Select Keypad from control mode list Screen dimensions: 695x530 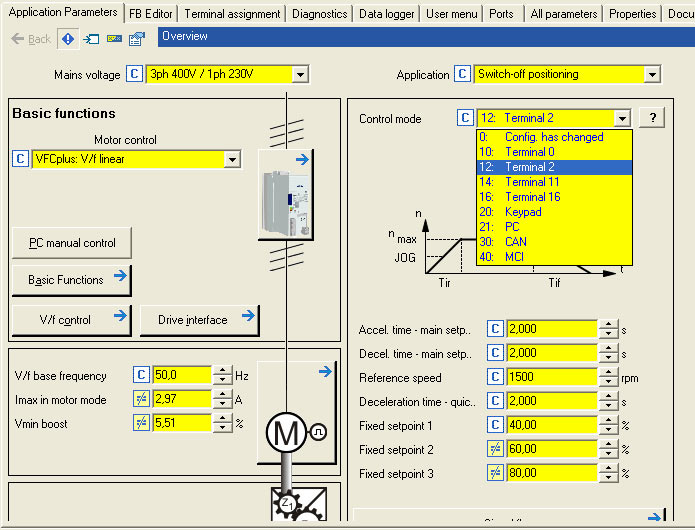pos(523,212)
